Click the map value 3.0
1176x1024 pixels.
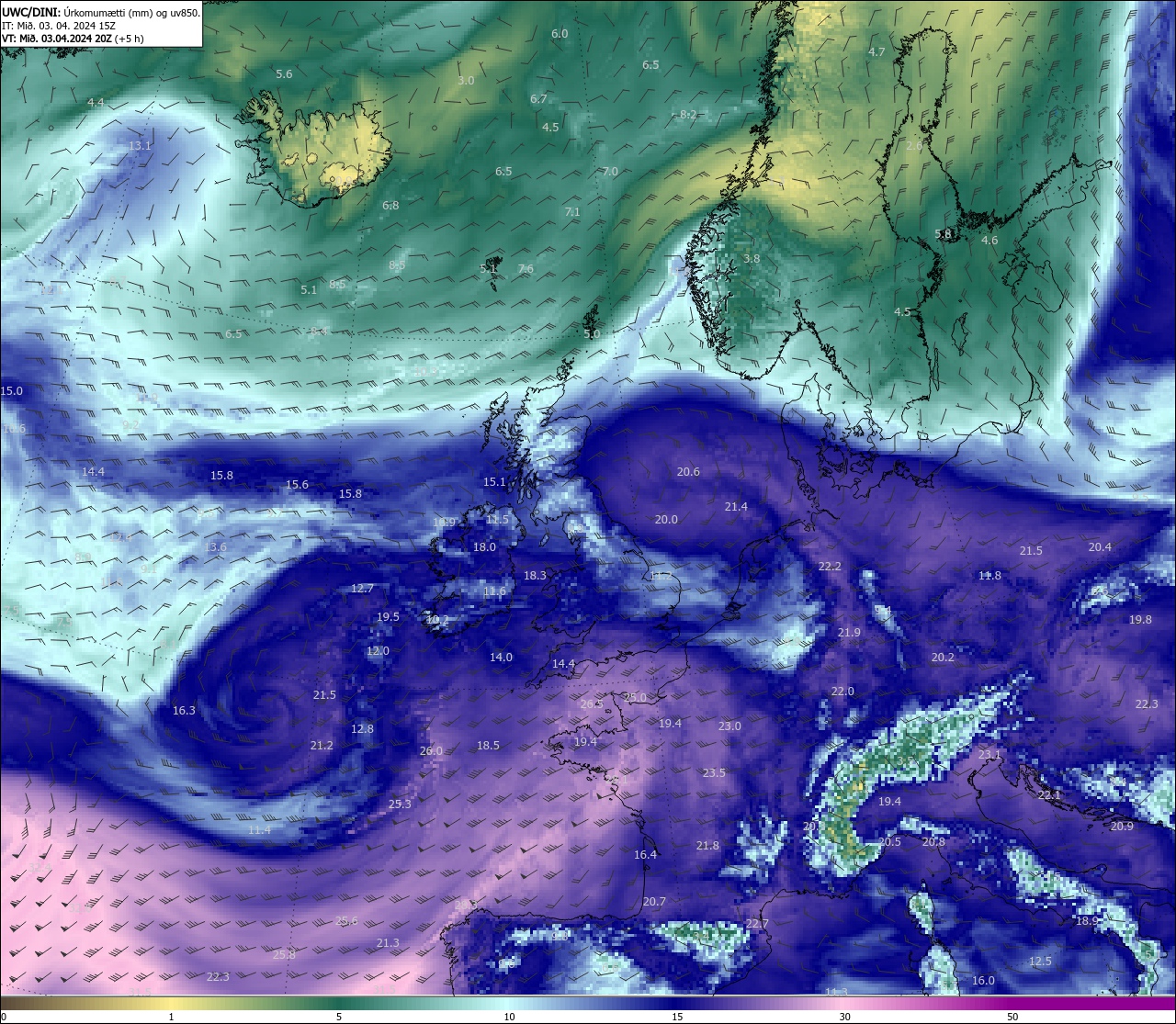pos(466,80)
